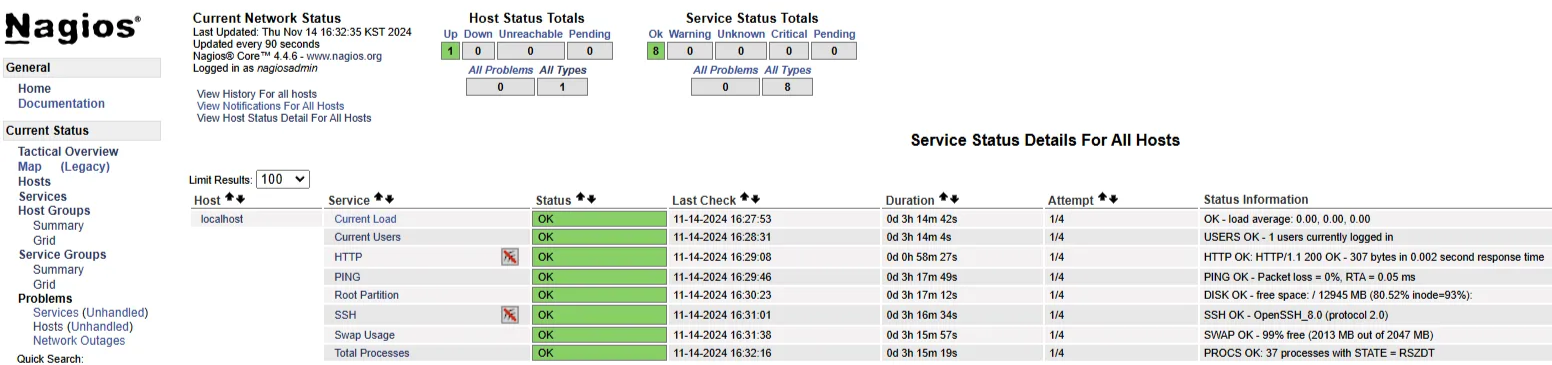Open Hosts under Problems
Screen dimensions: 1552x365
pos(48,327)
